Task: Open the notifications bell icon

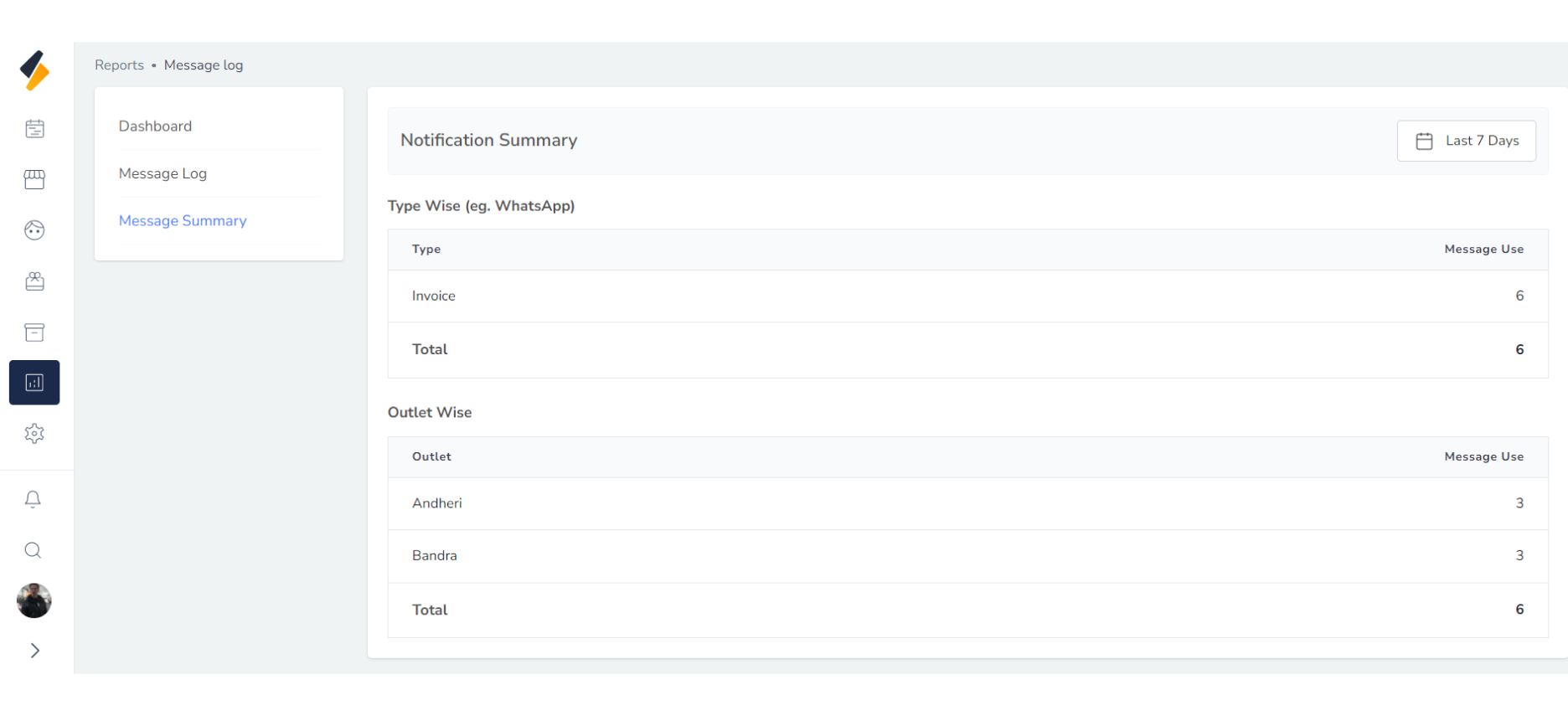Action: coord(33,500)
